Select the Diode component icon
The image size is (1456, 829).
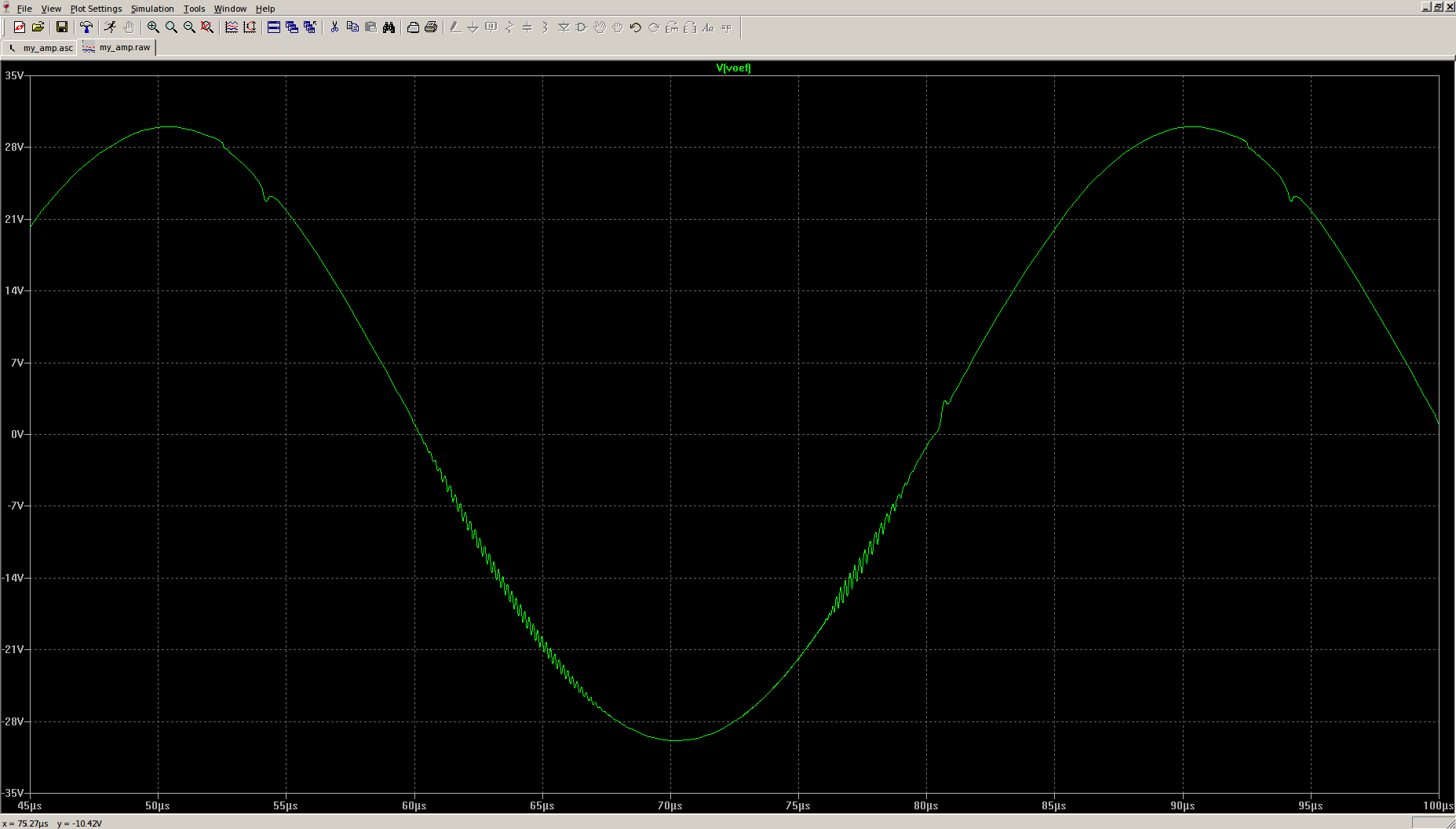click(x=564, y=27)
